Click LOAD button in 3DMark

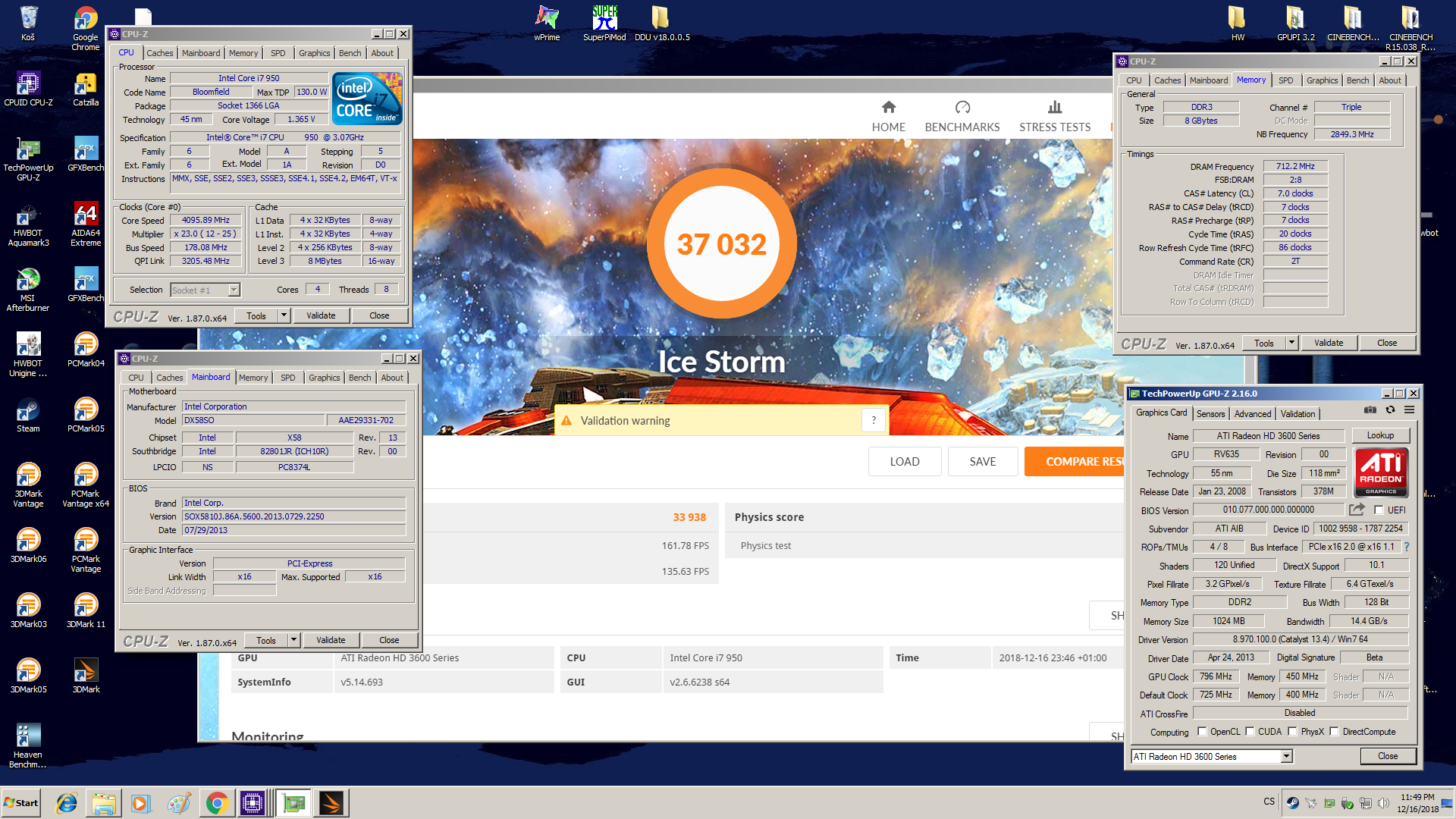905,461
